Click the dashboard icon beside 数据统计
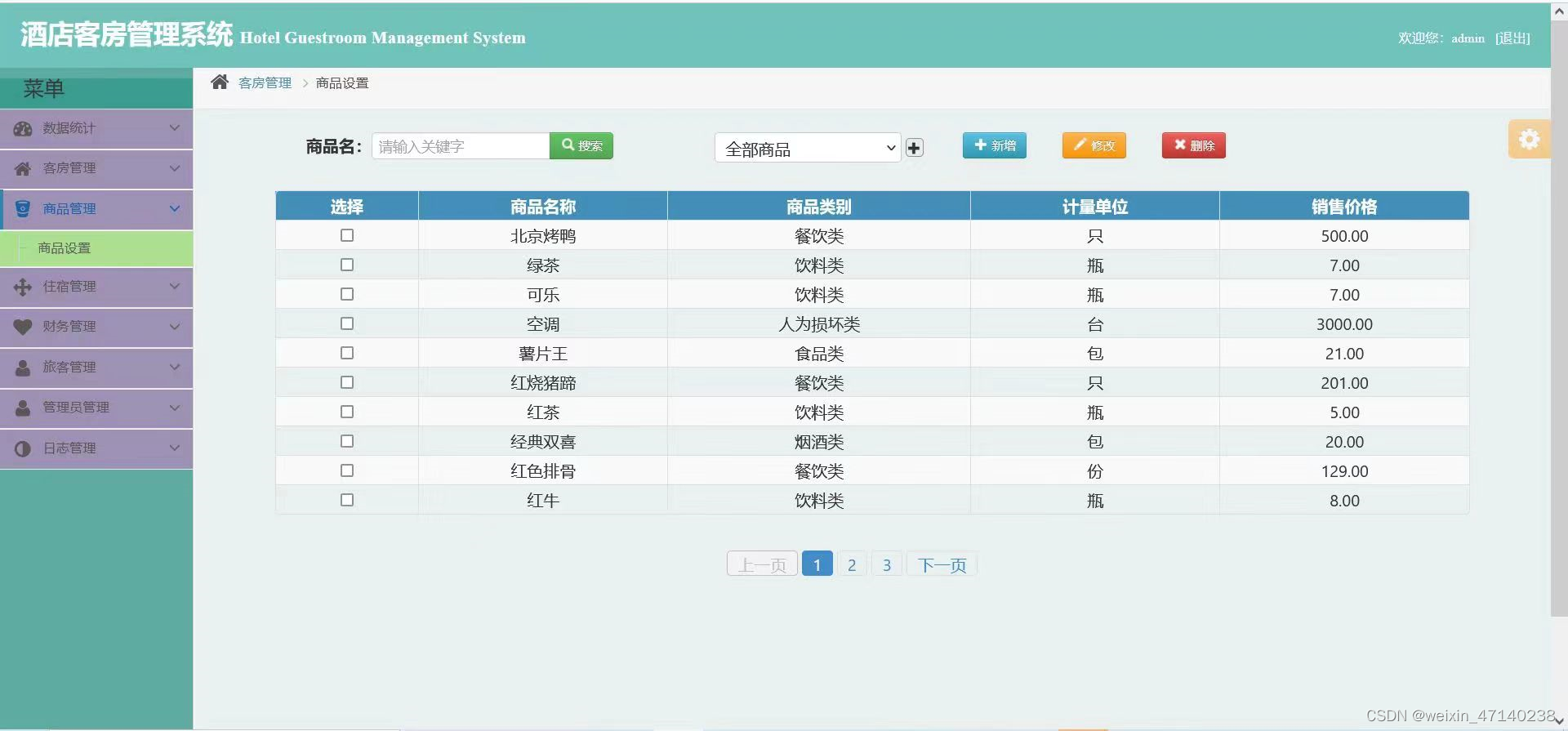This screenshot has height=731, width=1568. 23,128
